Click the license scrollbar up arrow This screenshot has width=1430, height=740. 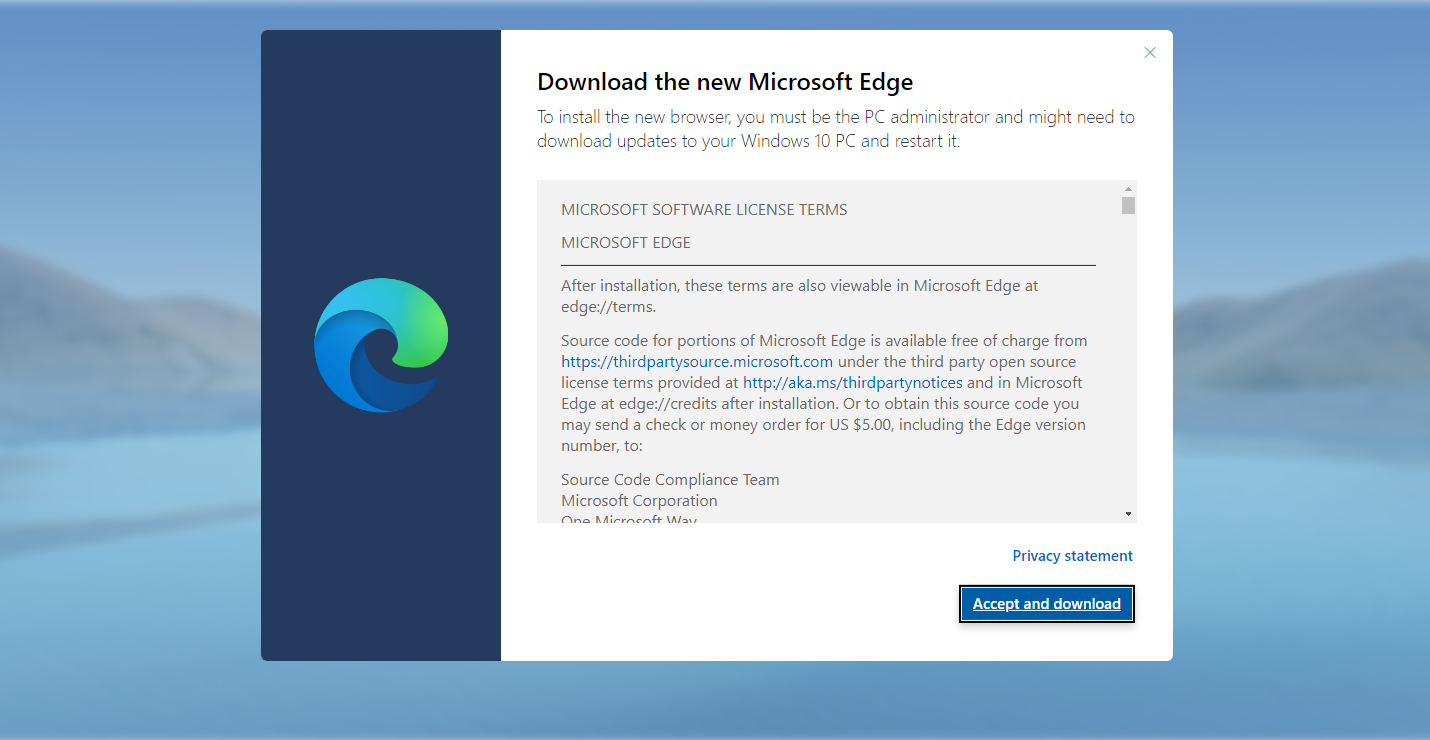point(1128,189)
